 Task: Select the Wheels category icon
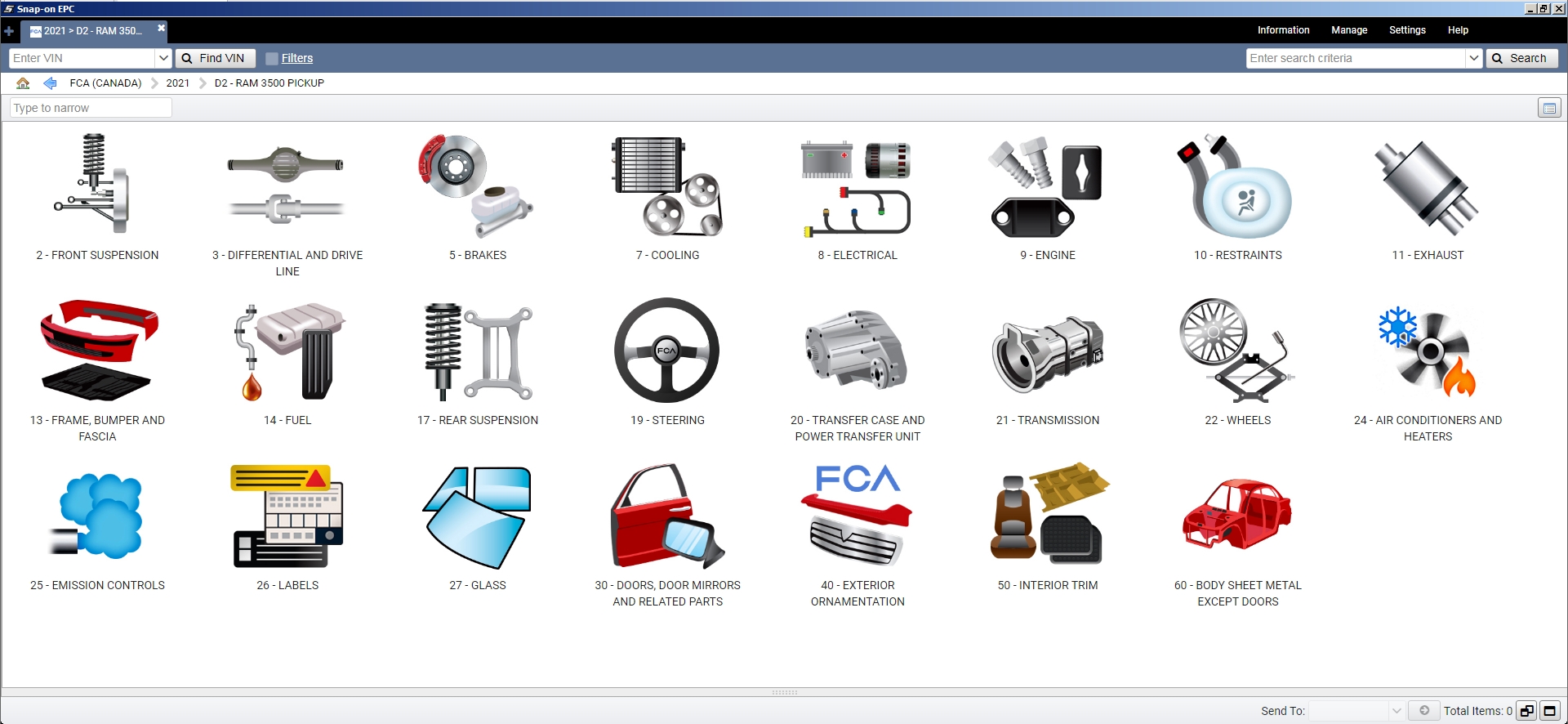click(x=1237, y=351)
